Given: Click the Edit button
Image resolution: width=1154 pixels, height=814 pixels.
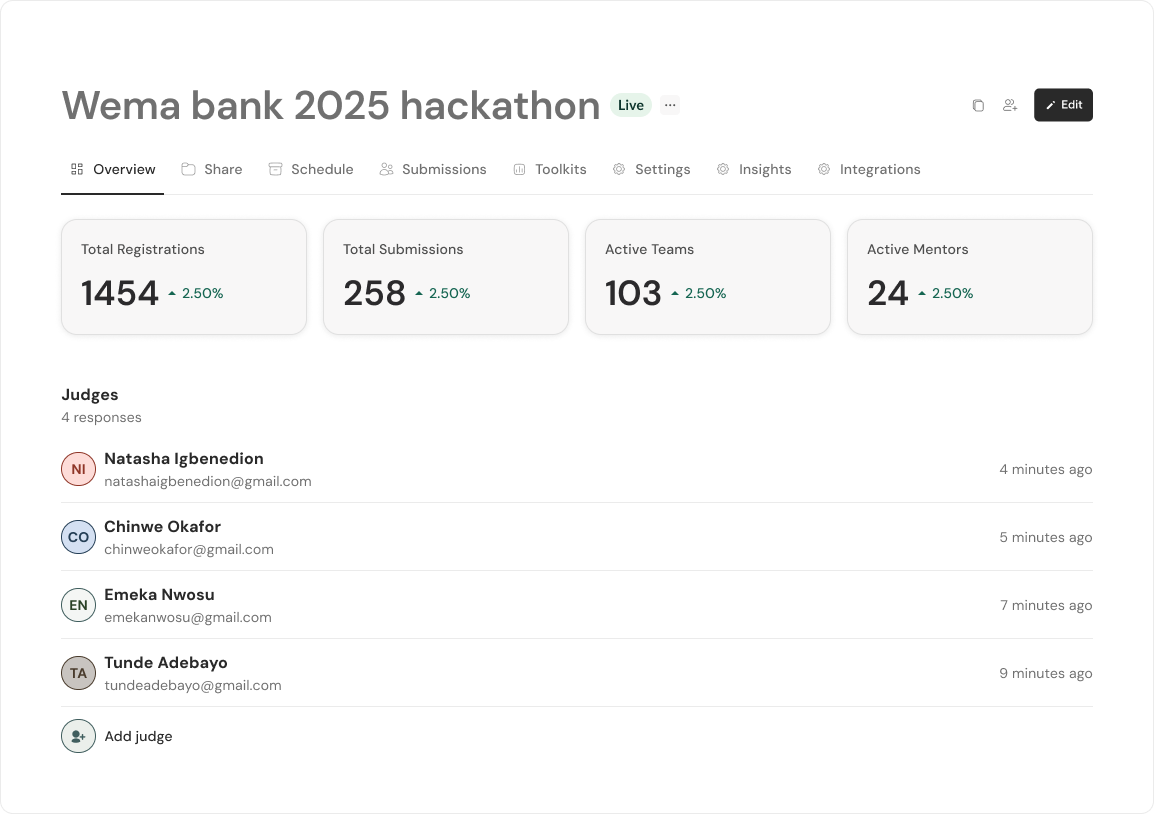Looking at the screenshot, I should pyautogui.click(x=1063, y=105).
